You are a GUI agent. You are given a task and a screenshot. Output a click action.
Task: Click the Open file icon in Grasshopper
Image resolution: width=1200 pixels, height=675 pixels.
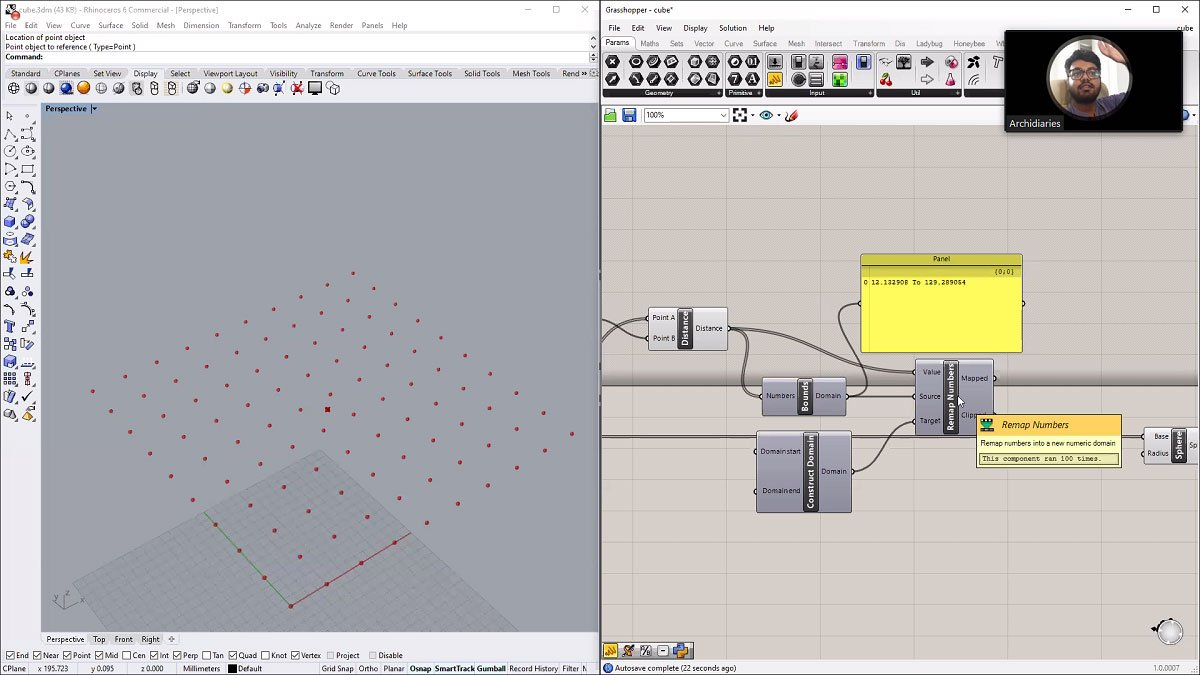pyautogui.click(x=610, y=116)
